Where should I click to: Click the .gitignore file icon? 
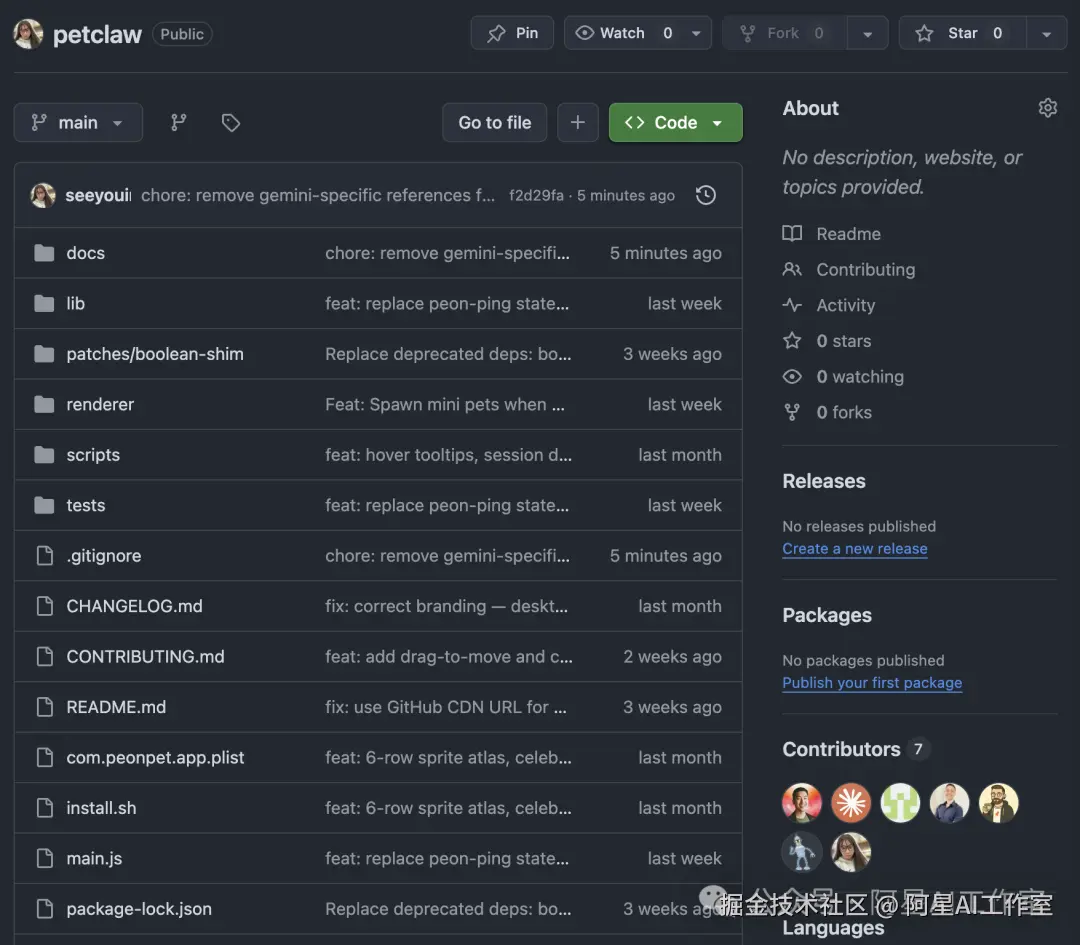coord(45,555)
